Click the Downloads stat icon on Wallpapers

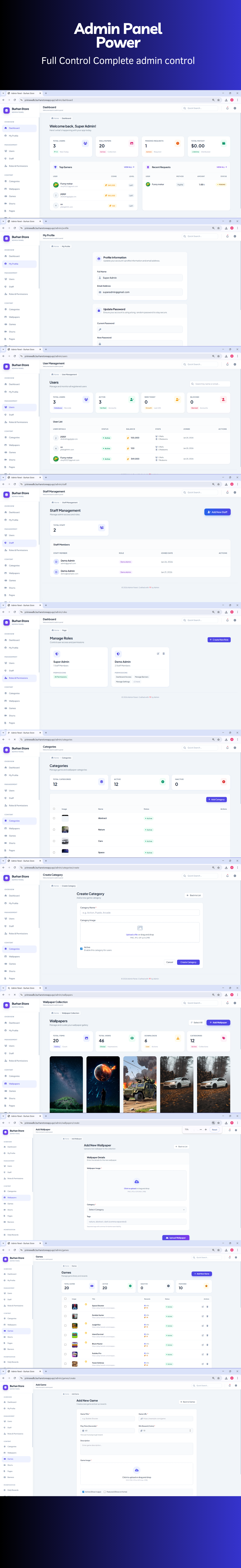[x=178, y=1038]
